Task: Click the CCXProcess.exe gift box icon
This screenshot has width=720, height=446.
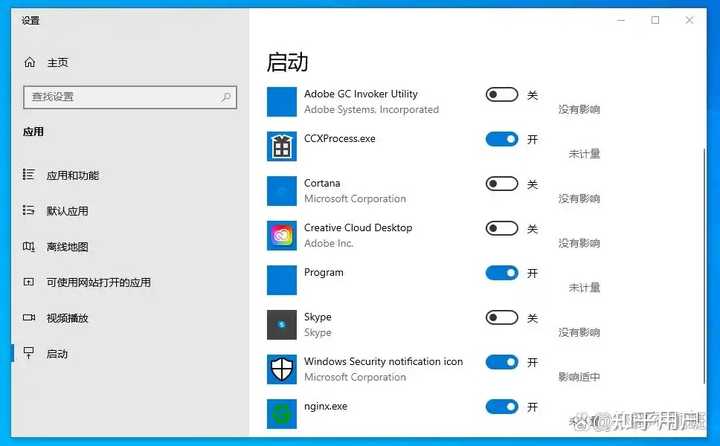Action: [x=281, y=147]
